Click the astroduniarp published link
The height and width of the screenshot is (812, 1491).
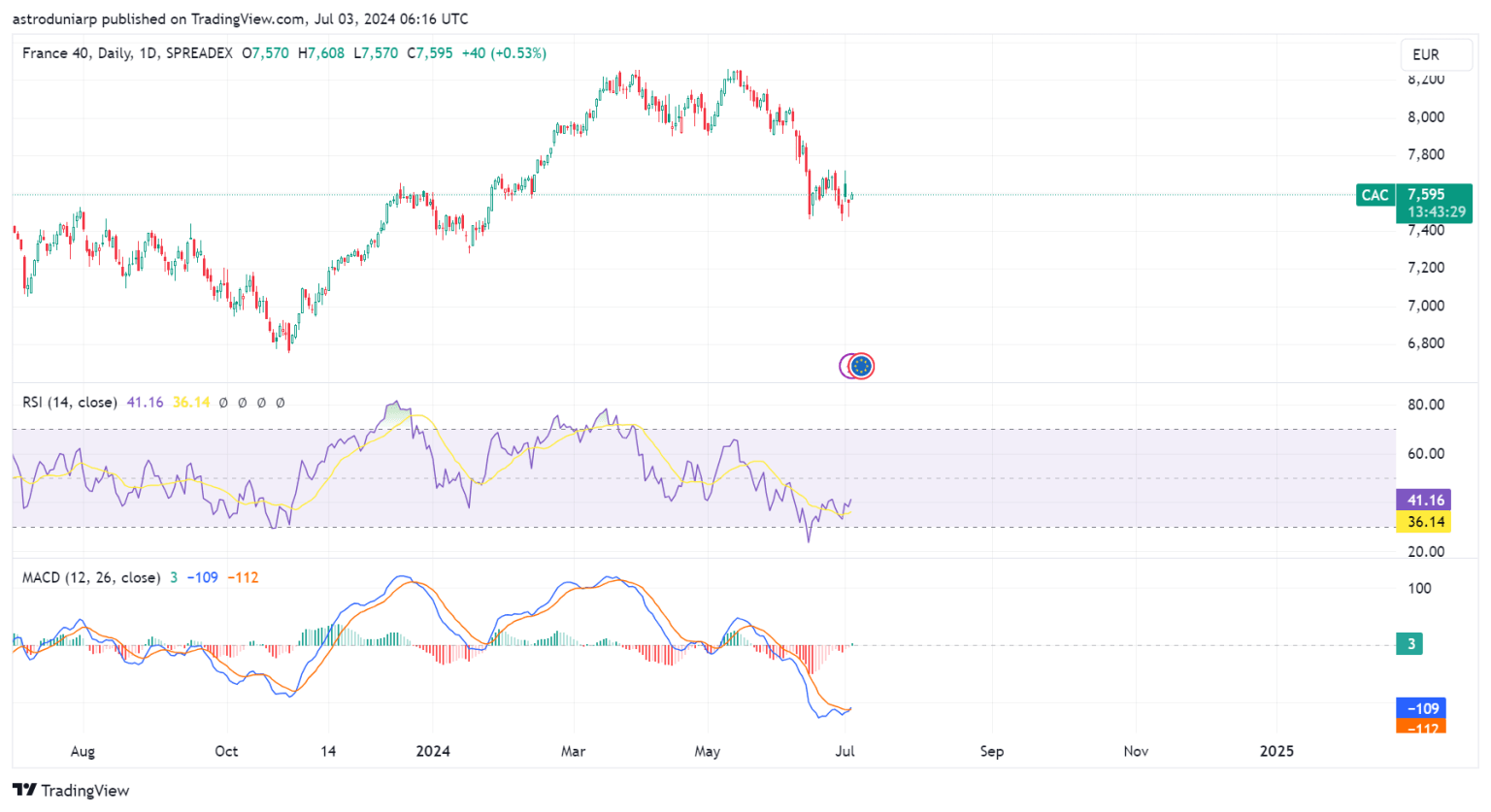pyautogui.click(x=54, y=18)
